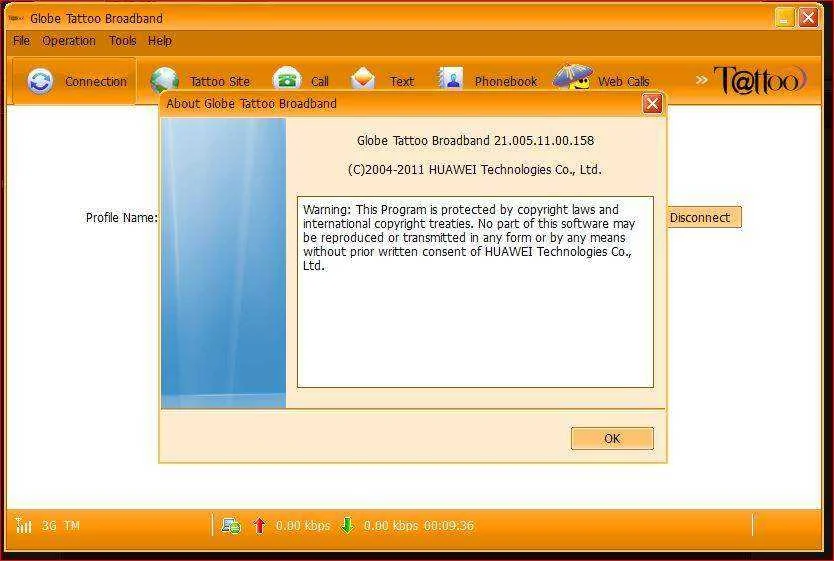Click the app icon in title bar
This screenshot has width=834, height=561.
tap(16, 19)
